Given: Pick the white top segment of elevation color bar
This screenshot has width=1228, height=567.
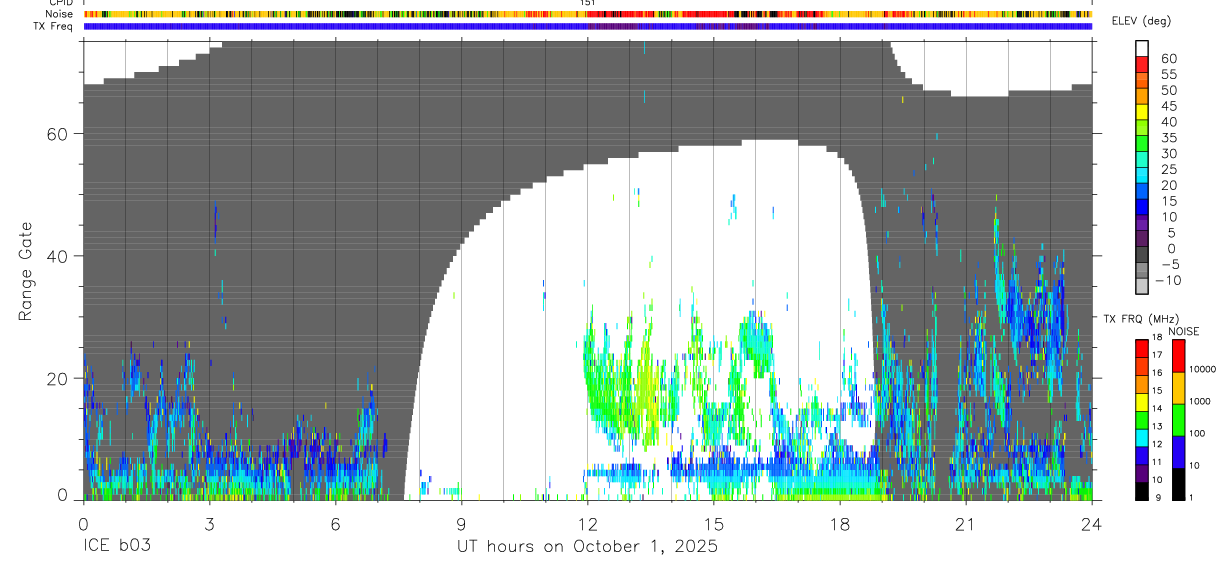Looking at the screenshot, I should tap(1142, 48).
